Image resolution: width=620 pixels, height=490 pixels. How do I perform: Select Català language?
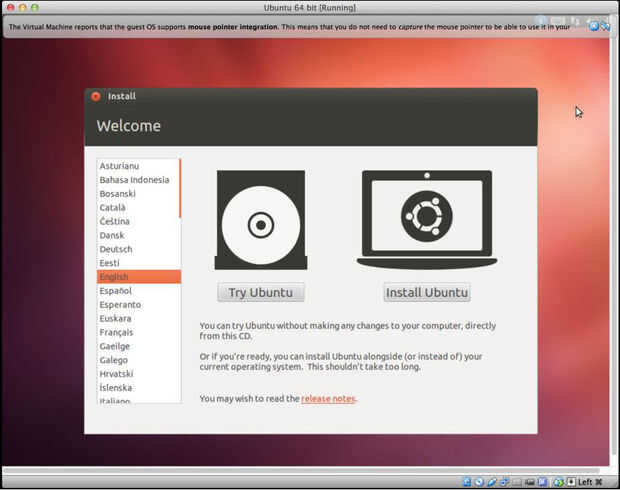tap(138, 207)
